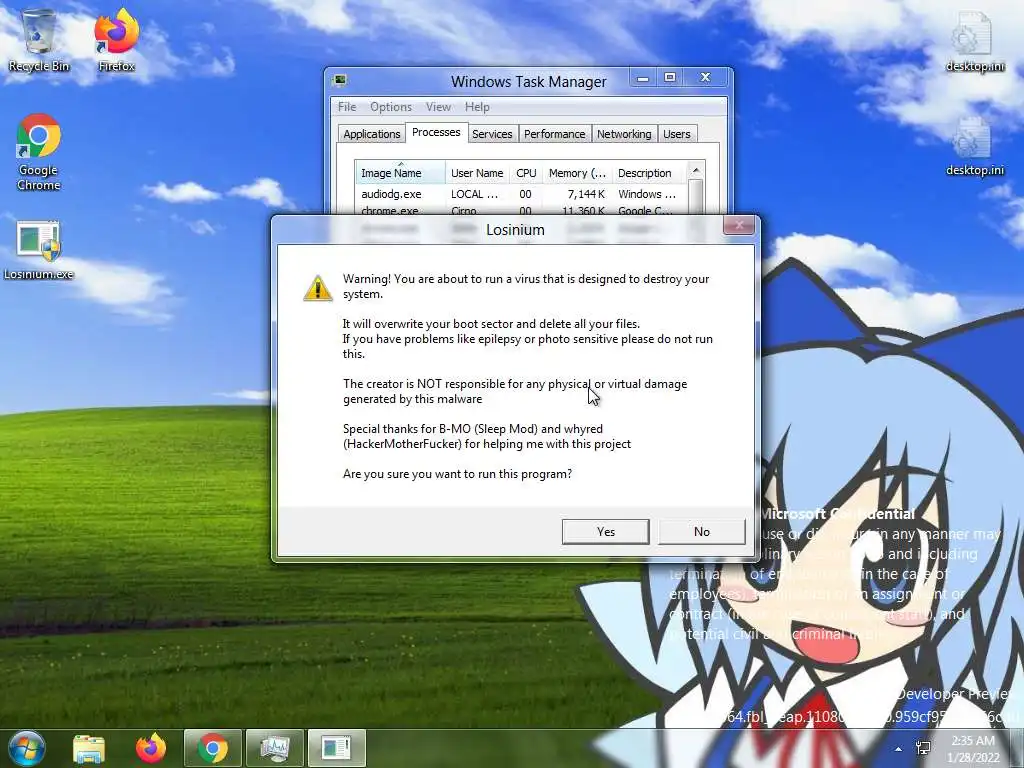Viewport: 1024px width, 768px height.
Task: Decline by clicking the No button
Action: click(701, 532)
